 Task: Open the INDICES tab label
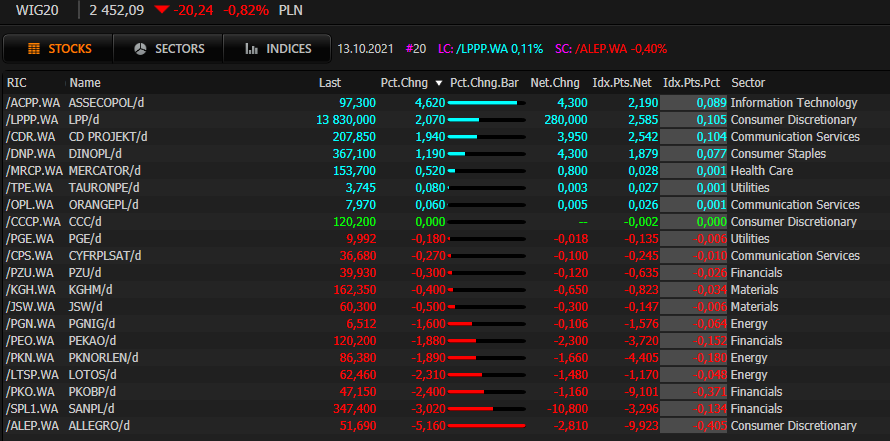[288, 49]
